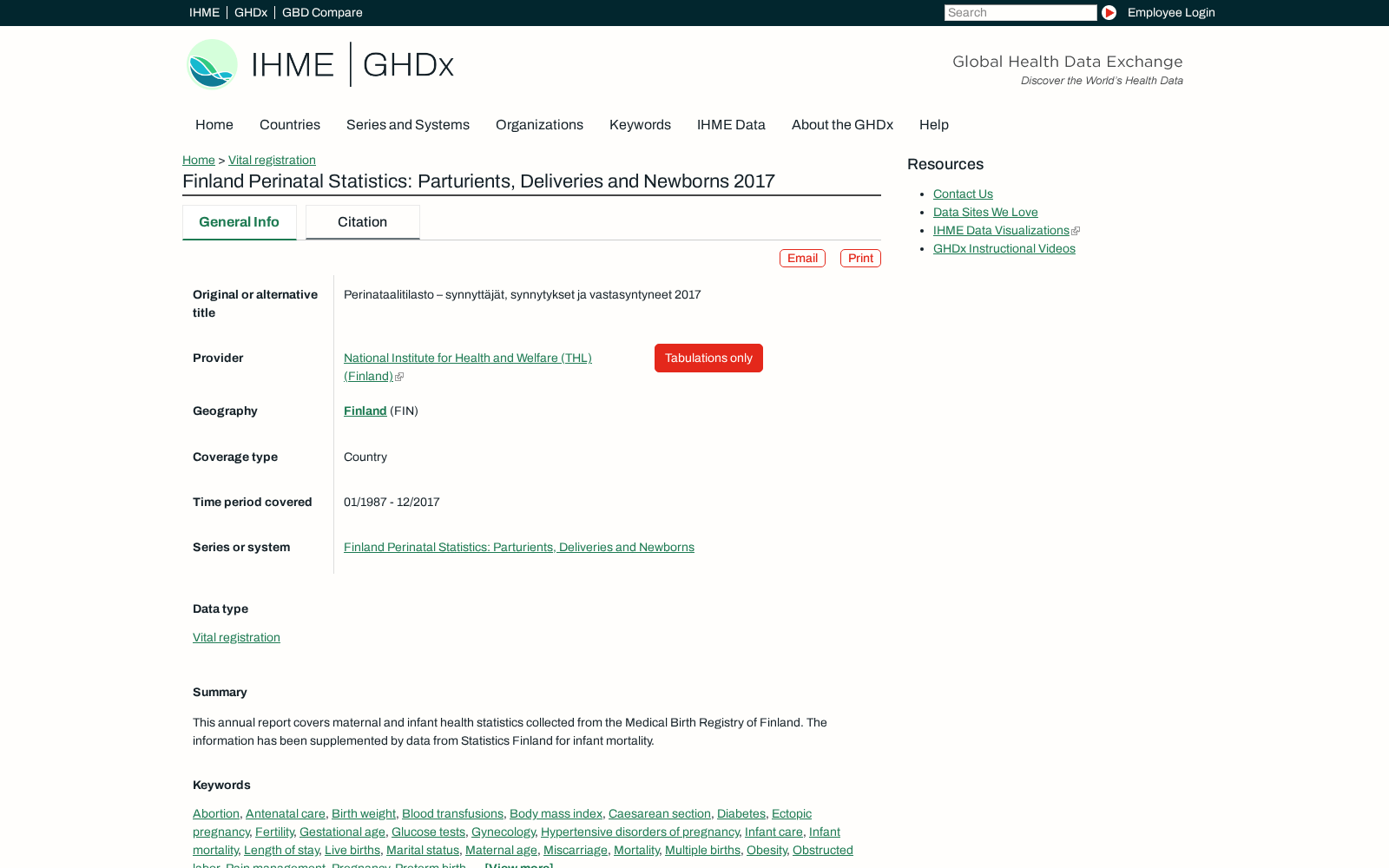Screen dimensions: 1389x868
Task: Open the Countries menu
Action: click(x=290, y=125)
